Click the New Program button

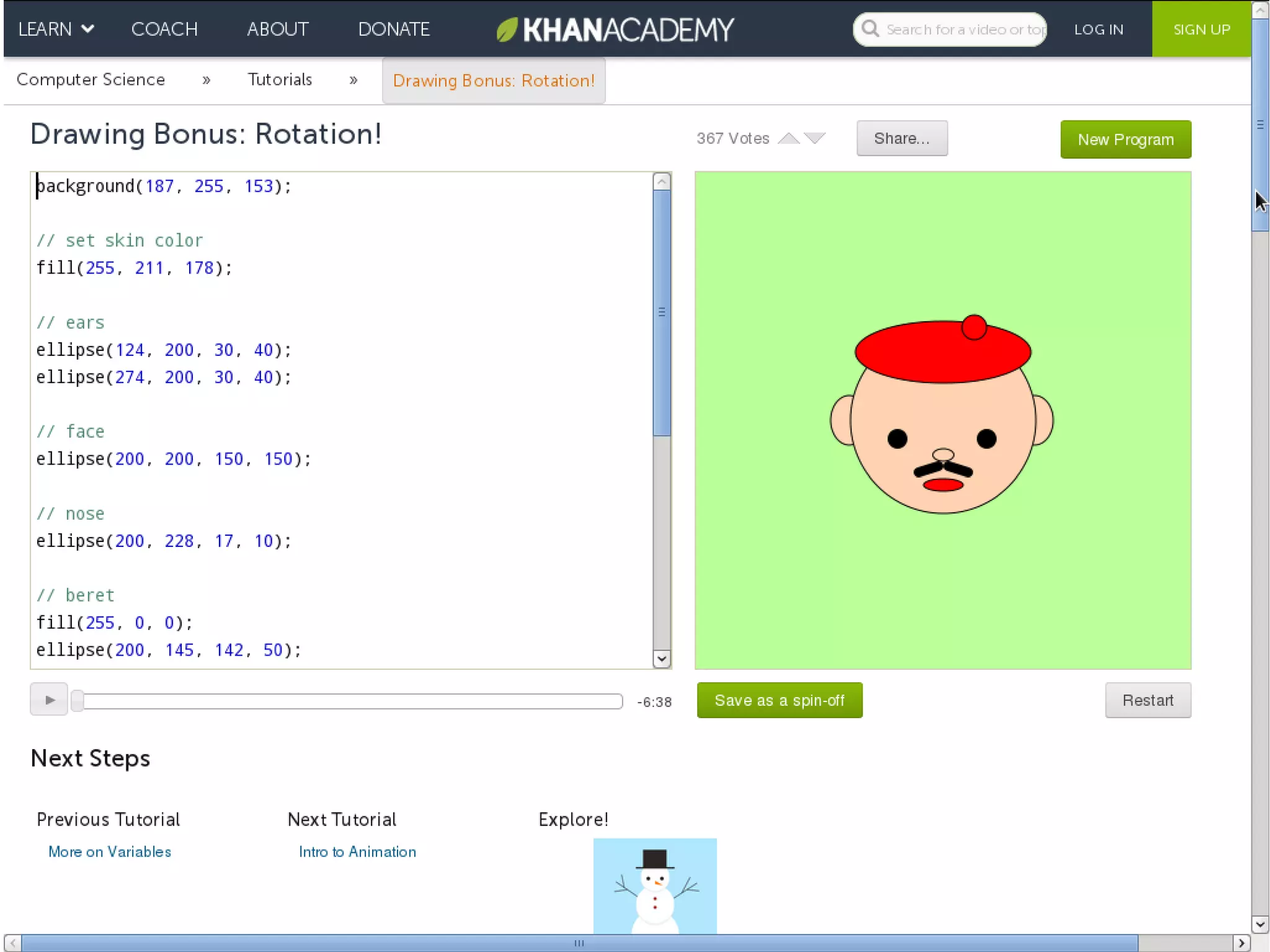(x=1125, y=140)
